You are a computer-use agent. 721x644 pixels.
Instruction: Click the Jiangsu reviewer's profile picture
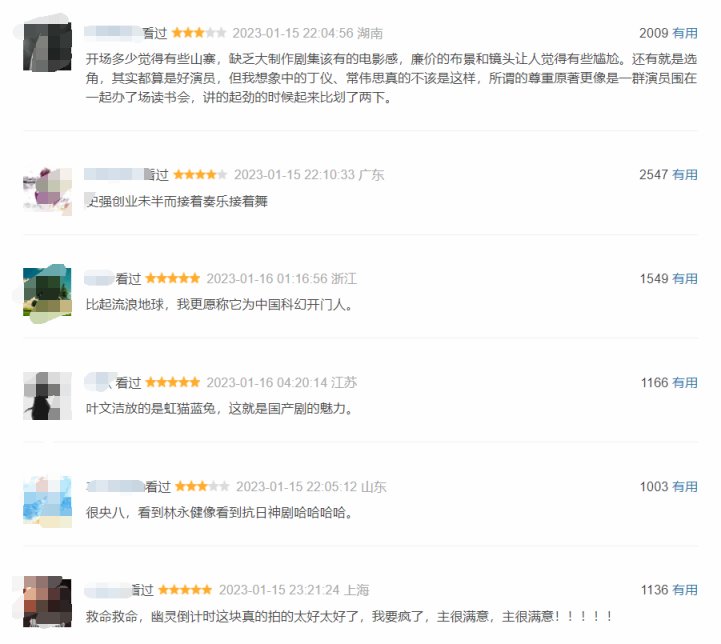pyautogui.click(x=46, y=397)
